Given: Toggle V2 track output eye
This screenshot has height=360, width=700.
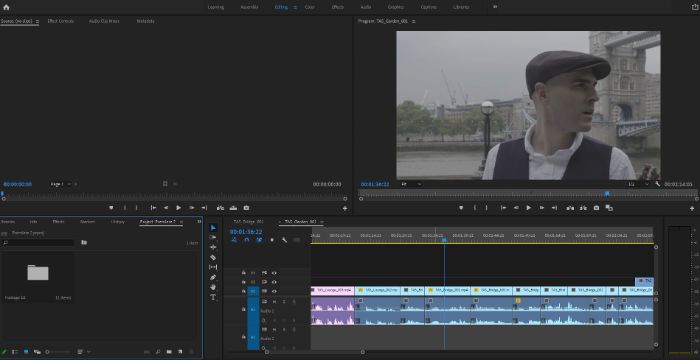Looking at the screenshot, I should [x=274, y=282].
